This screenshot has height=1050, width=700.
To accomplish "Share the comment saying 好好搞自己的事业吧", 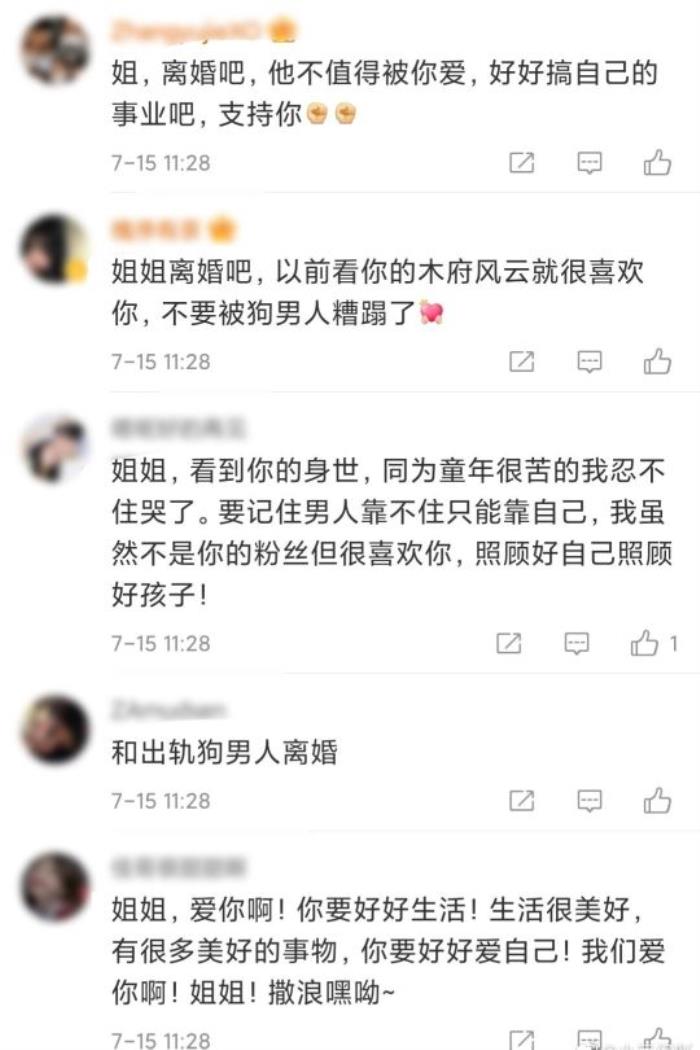I will click(522, 163).
